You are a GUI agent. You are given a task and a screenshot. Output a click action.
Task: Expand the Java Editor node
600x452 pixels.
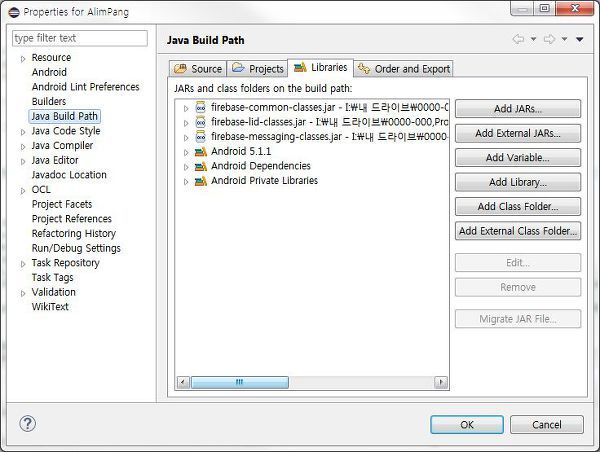23,161
